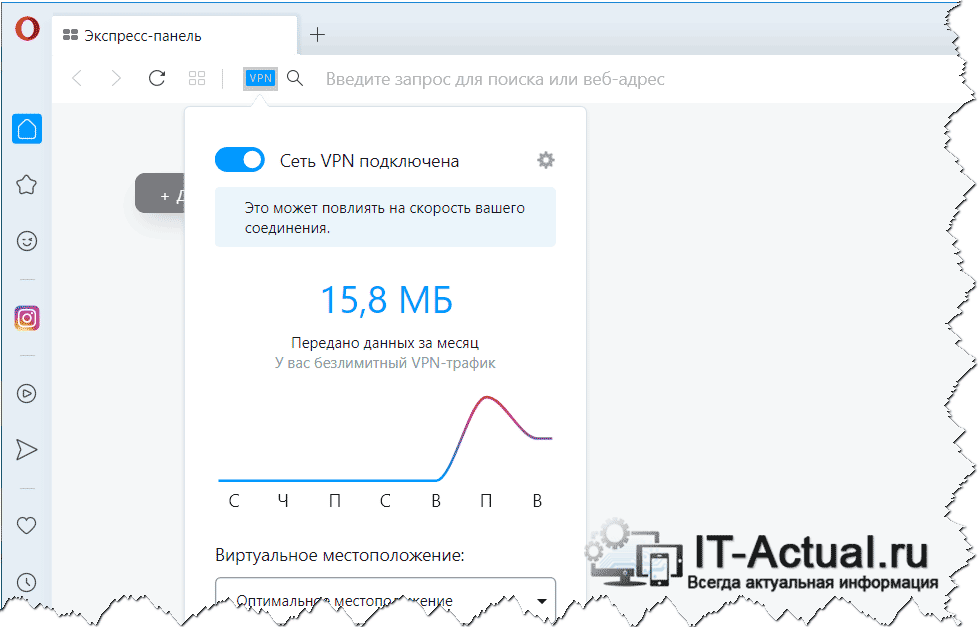Click the '15,8 МБ' data amount
This screenshot has width=978, height=627.
pyautogui.click(x=386, y=300)
